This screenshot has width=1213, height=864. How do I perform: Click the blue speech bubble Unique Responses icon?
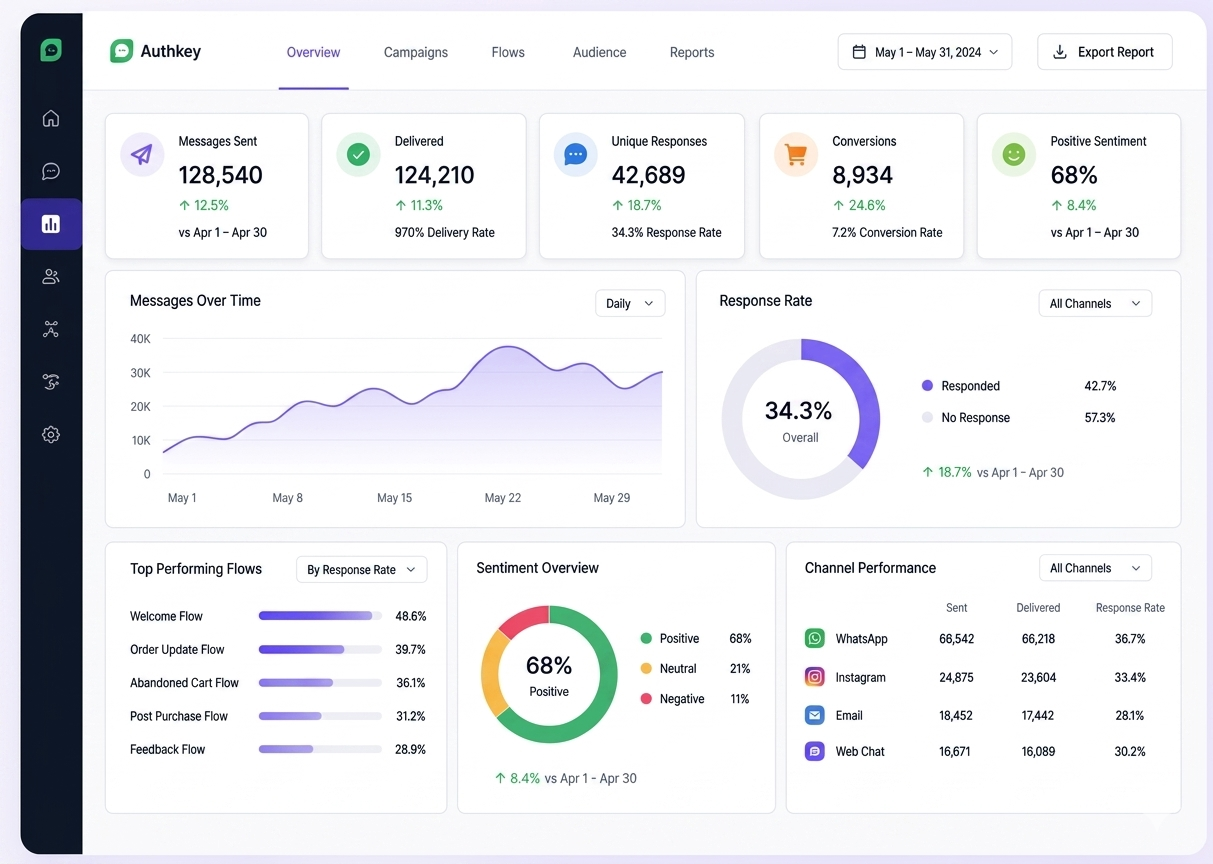pos(575,155)
